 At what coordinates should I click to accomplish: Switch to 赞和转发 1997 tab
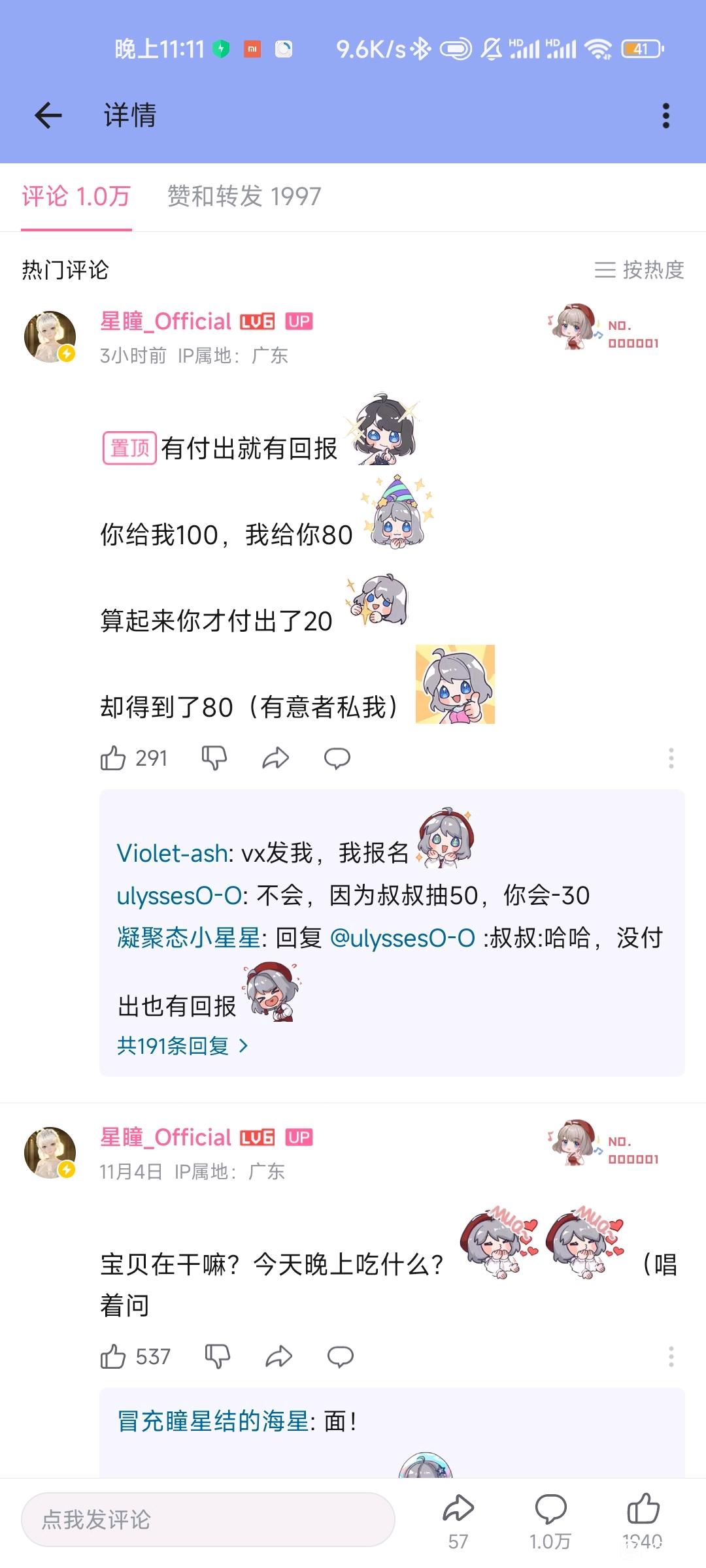[x=244, y=196]
